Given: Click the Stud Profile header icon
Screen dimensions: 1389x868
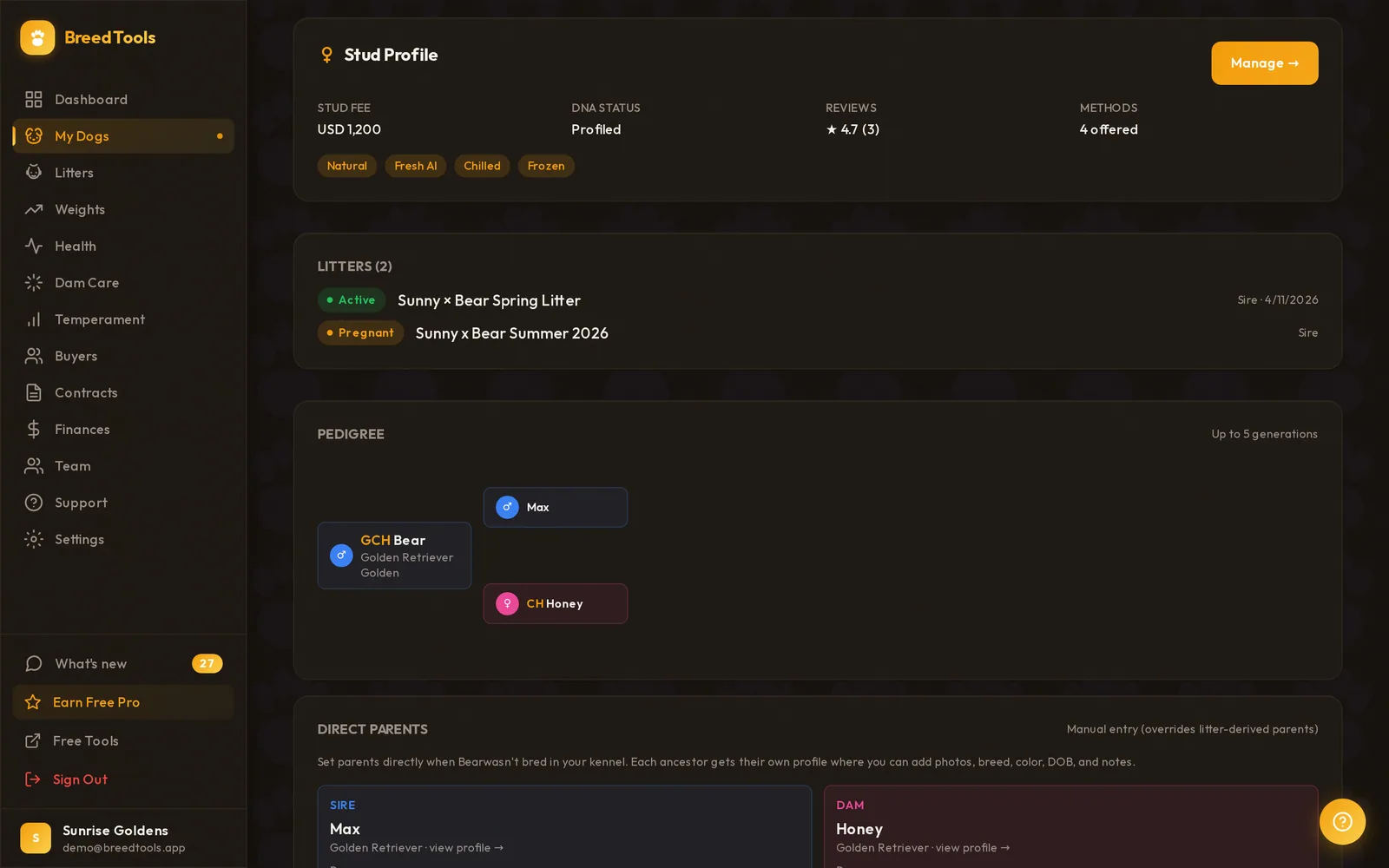Looking at the screenshot, I should pyautogui.click(x=326, y=55).
